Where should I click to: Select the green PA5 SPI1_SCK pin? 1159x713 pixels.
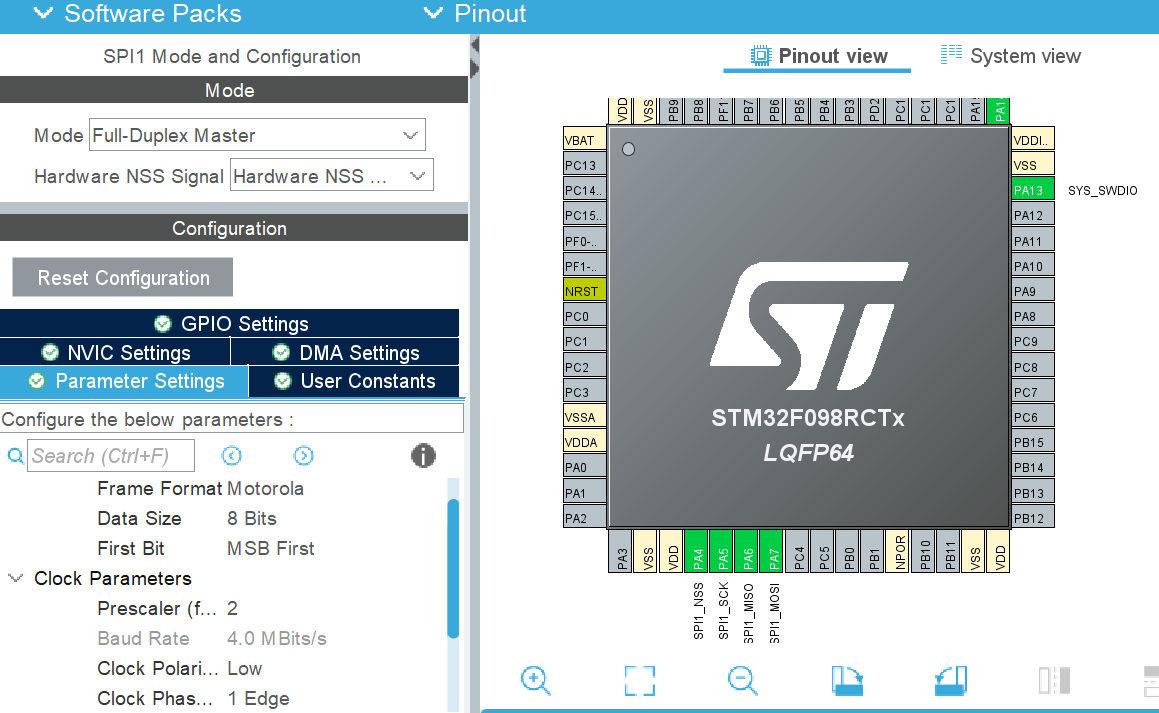(723, 552)
